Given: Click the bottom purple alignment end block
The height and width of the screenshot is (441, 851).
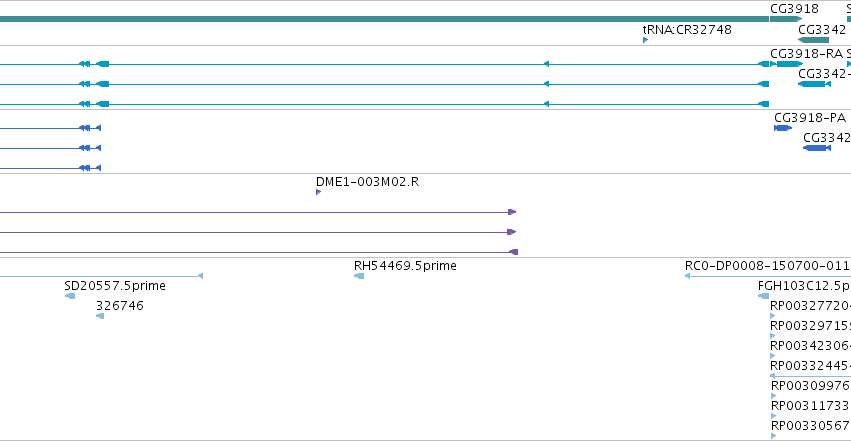Looking at the screenshot, I should coord(513,252).
